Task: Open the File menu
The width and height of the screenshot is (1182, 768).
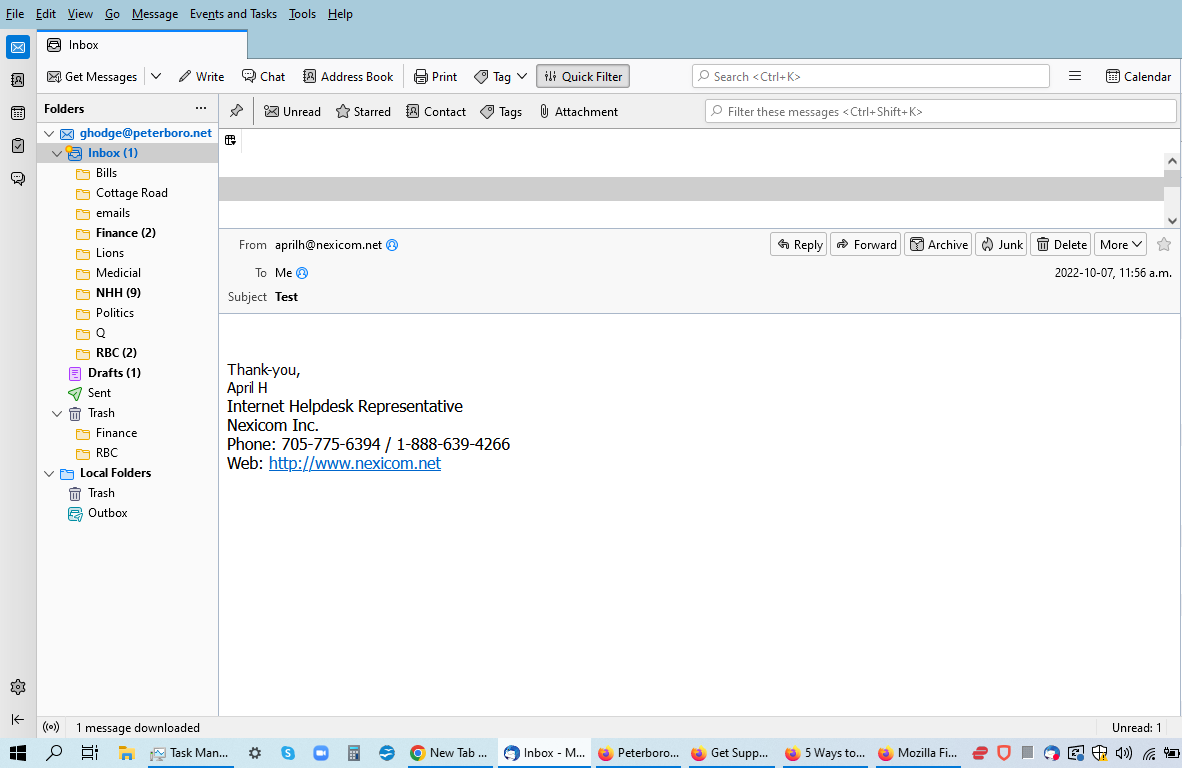Action: pos(14,14)
